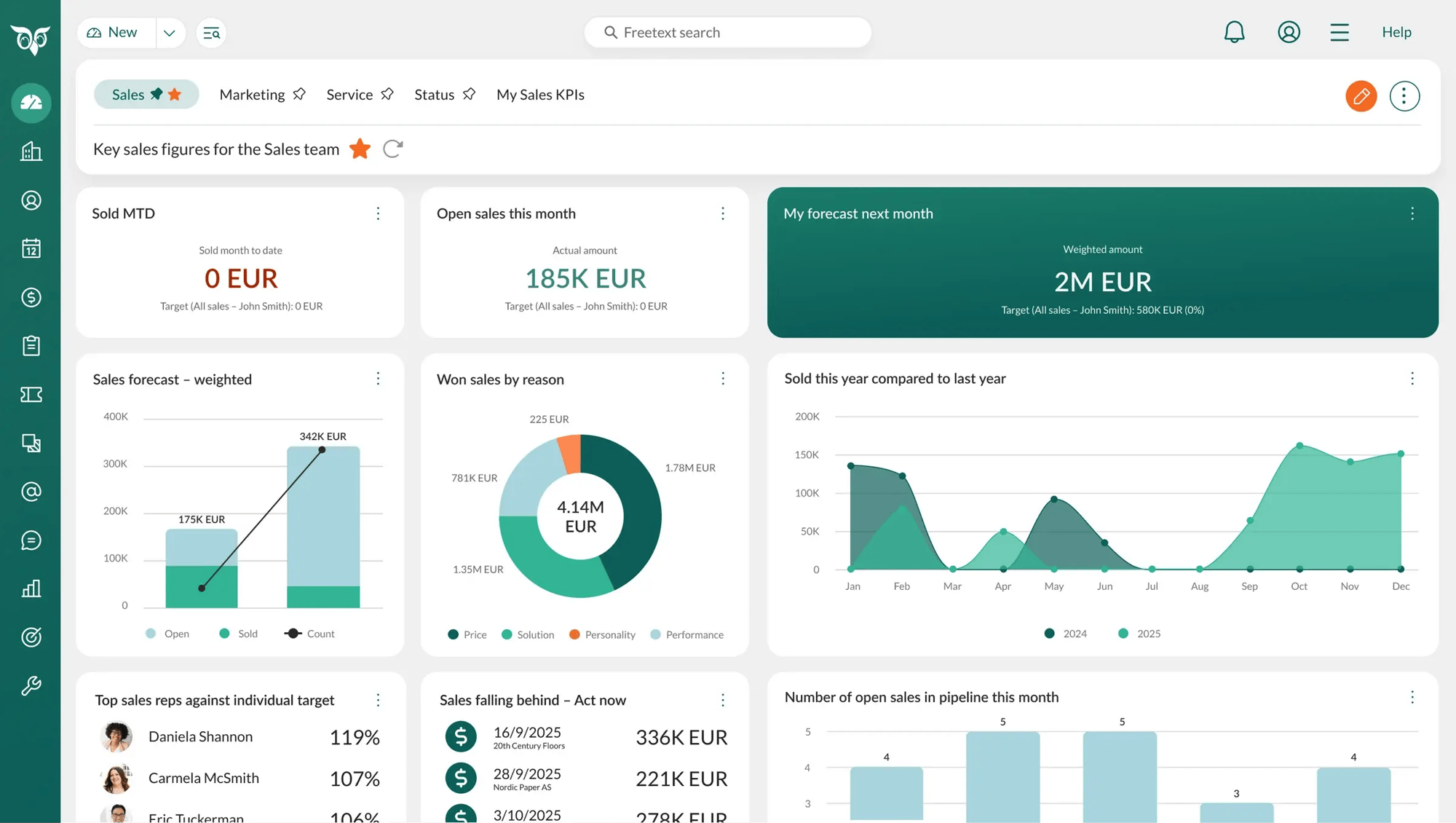Viewport: 1456px width, 823px height.
Task: Switch to the My Sales KPIs tab
Action: [x=540, y=94]
